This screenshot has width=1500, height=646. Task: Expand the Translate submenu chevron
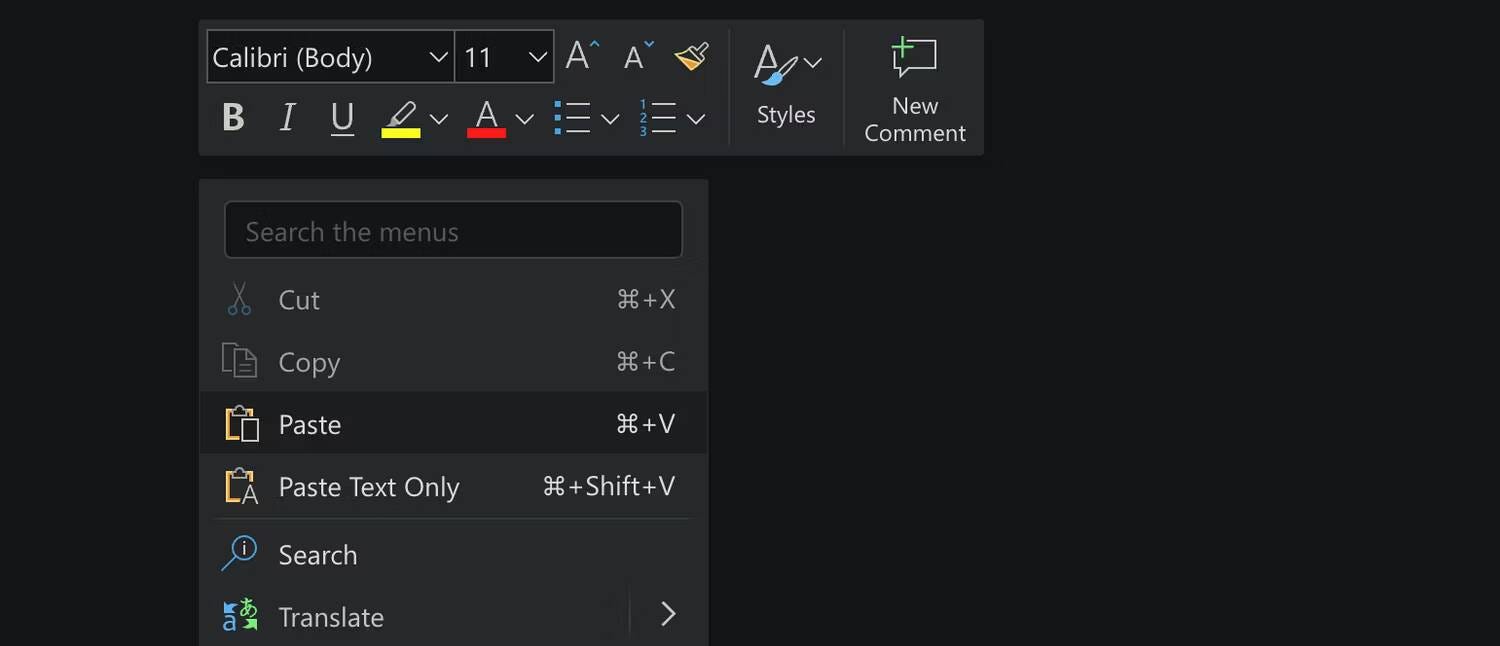[x=667, y=614]
